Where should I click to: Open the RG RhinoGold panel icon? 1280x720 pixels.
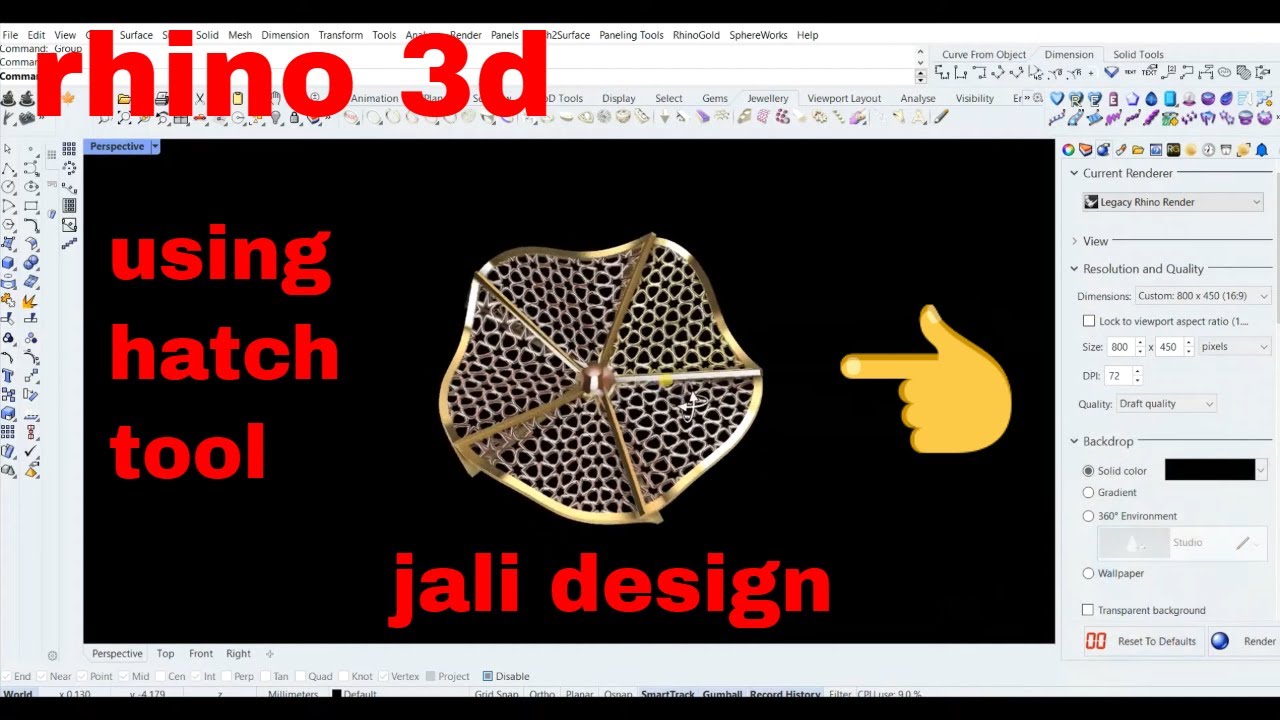pos(1173,150)
